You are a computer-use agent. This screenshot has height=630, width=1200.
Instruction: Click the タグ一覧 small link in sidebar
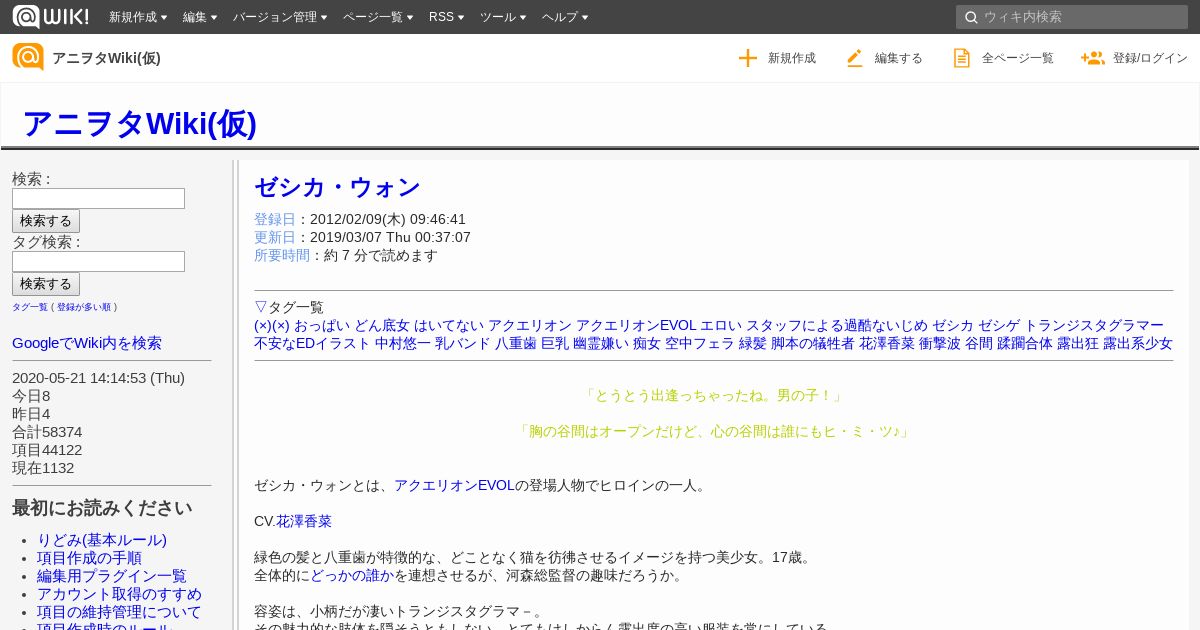coord(30,307)
